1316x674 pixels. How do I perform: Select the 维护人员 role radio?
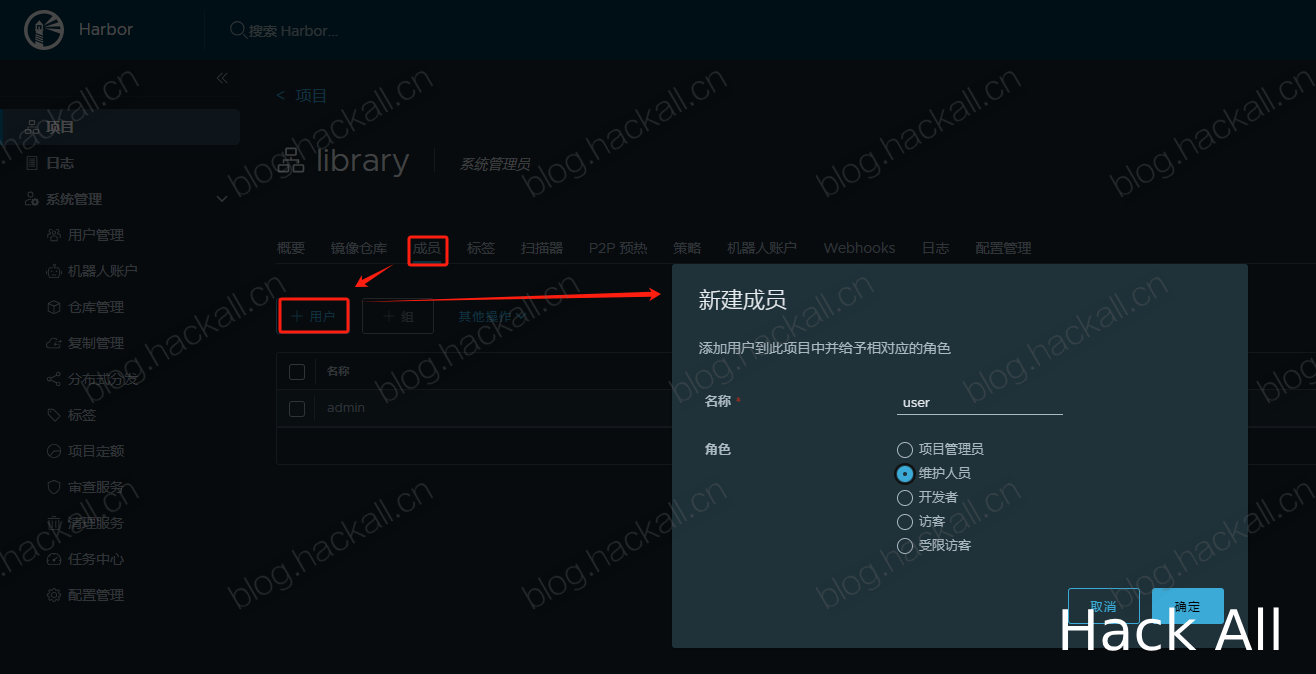905,474
